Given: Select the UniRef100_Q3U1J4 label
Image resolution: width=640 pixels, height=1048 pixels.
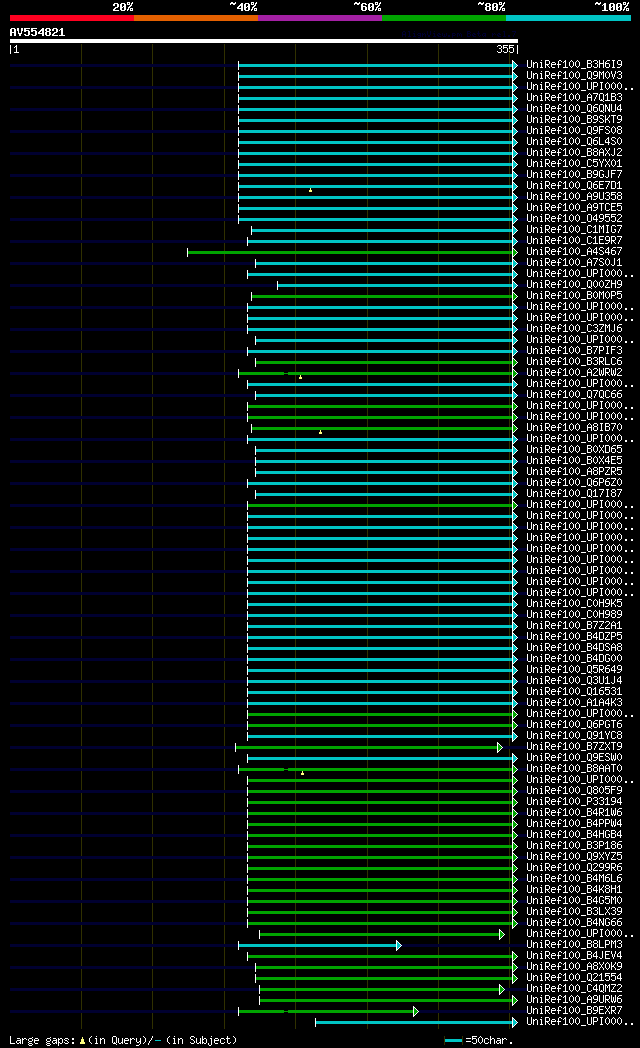Looking at the screenshot, I should pyautogui.click(x=574, y=681).
